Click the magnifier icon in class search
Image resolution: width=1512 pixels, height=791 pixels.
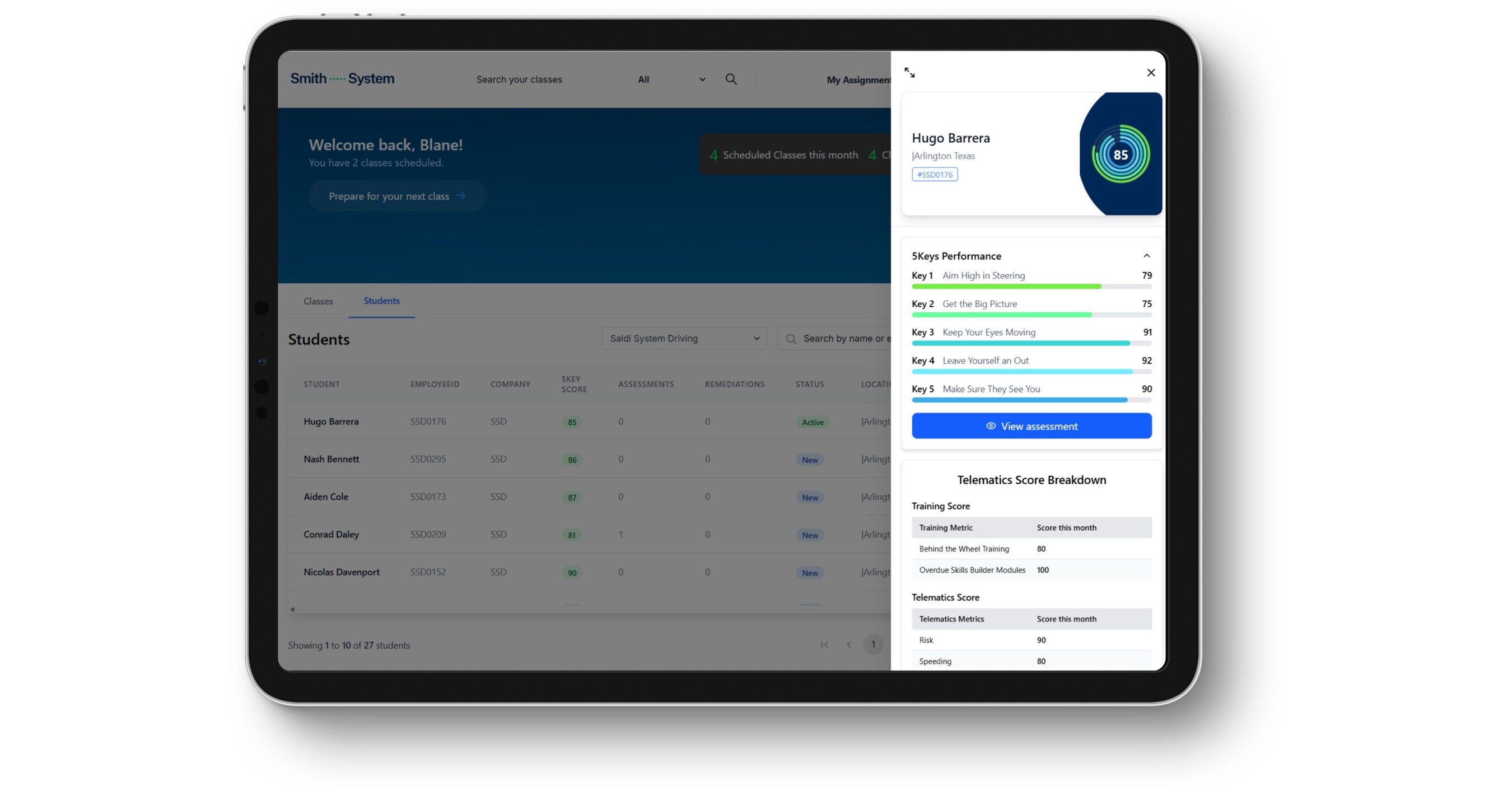(731, 79)
